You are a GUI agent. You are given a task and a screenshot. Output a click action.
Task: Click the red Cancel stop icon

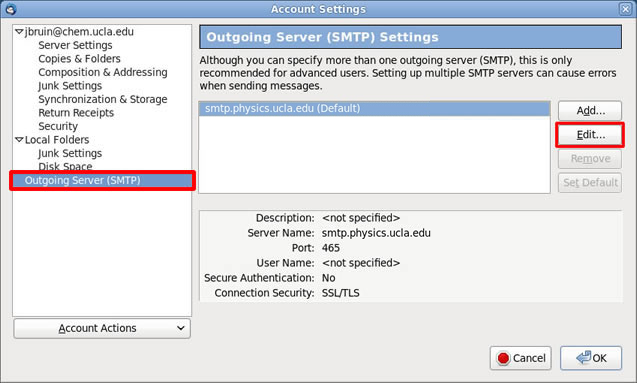click(x=503, y=358)
